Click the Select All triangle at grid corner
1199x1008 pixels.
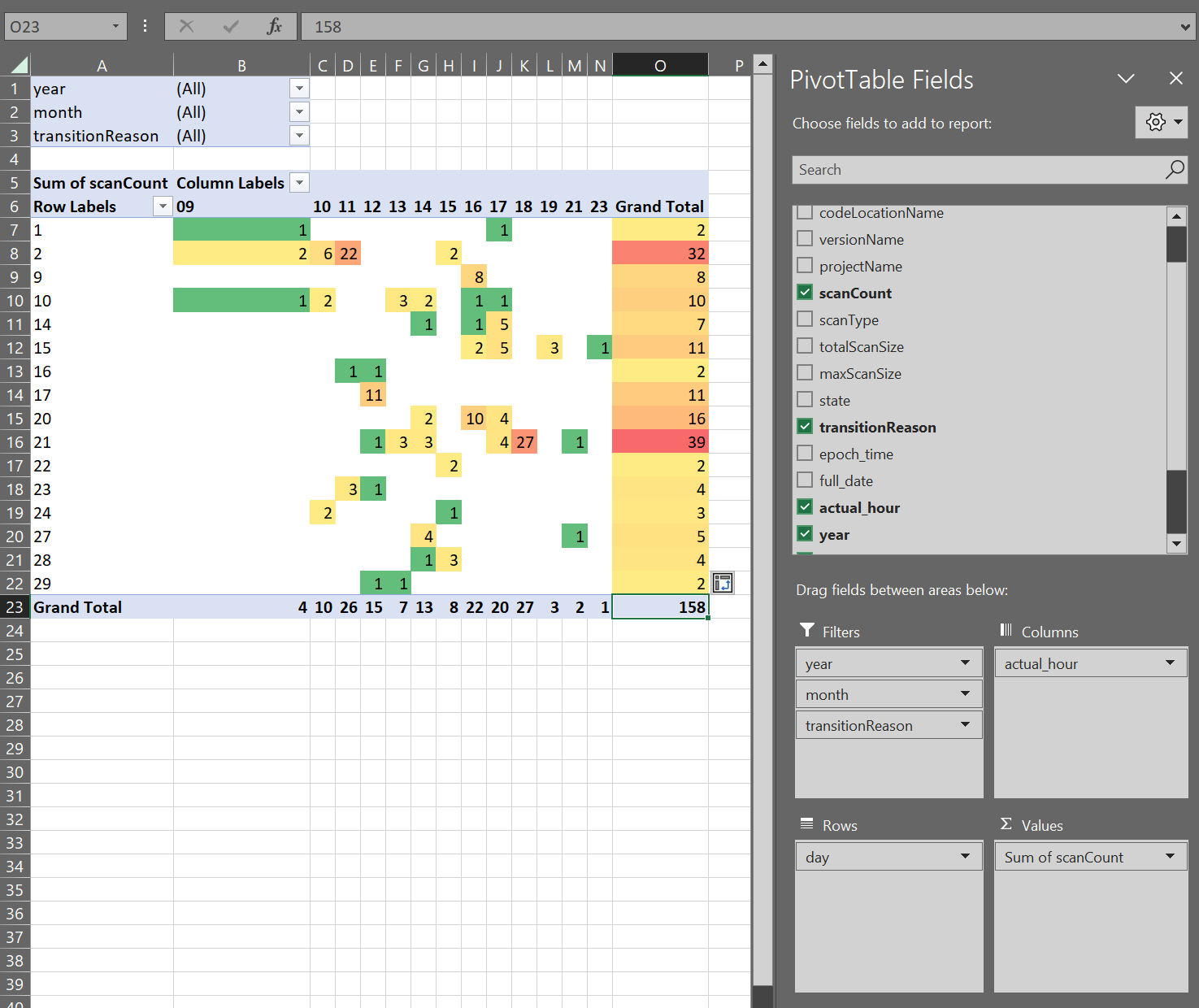coord(16,65)
